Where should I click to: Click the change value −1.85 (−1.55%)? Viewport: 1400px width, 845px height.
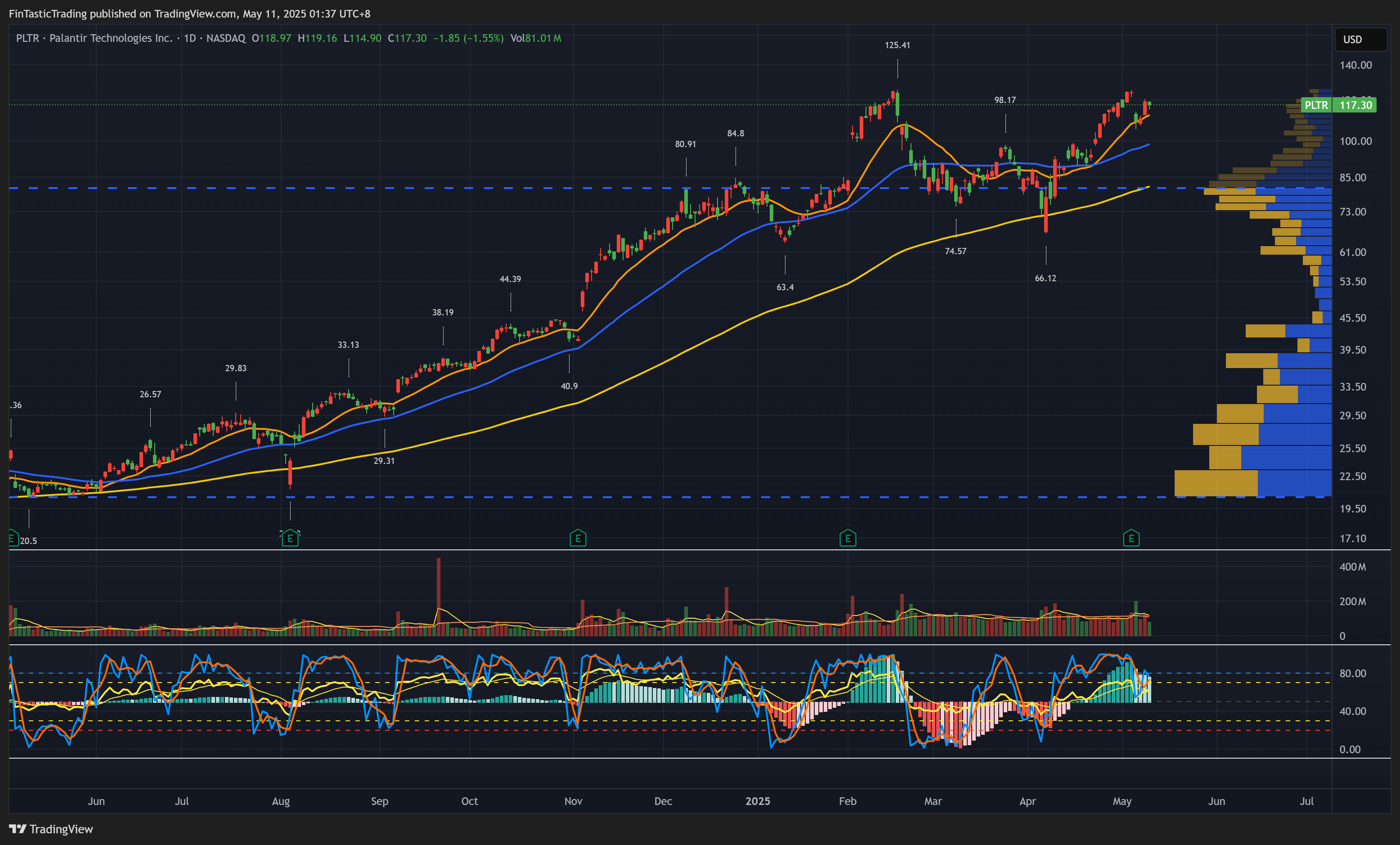coord(468,38)
